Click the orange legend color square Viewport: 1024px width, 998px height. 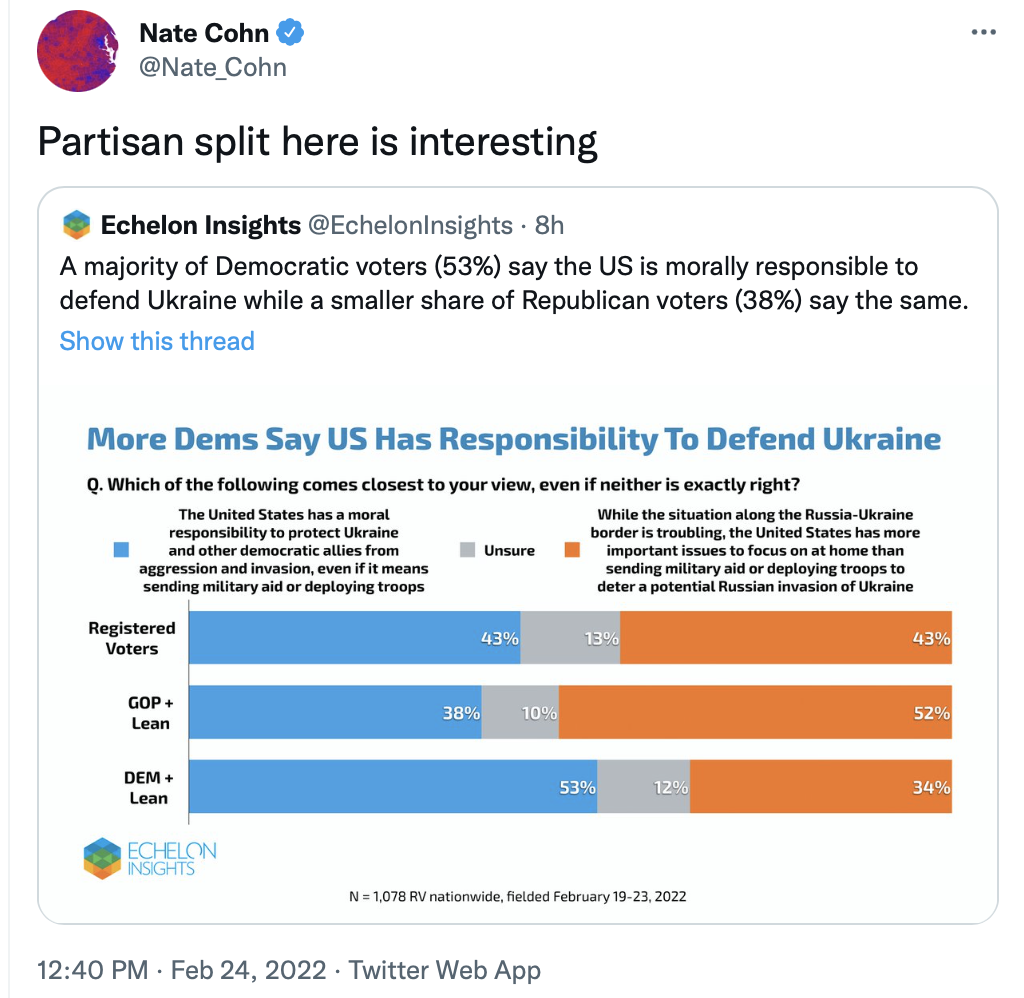point(572,550)
